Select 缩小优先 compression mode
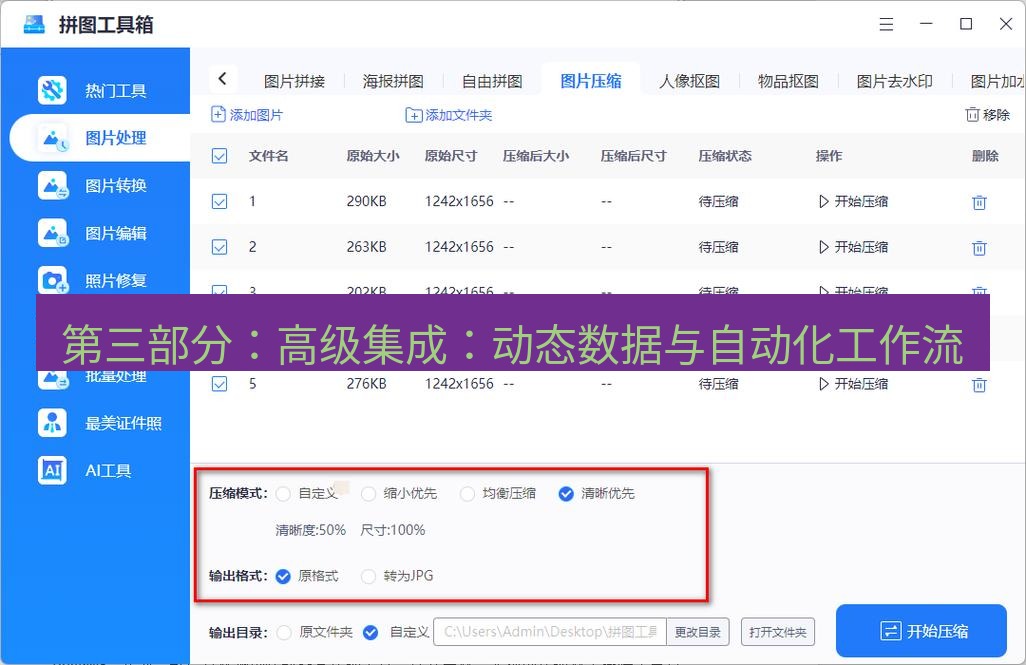 tap(368, 494)
